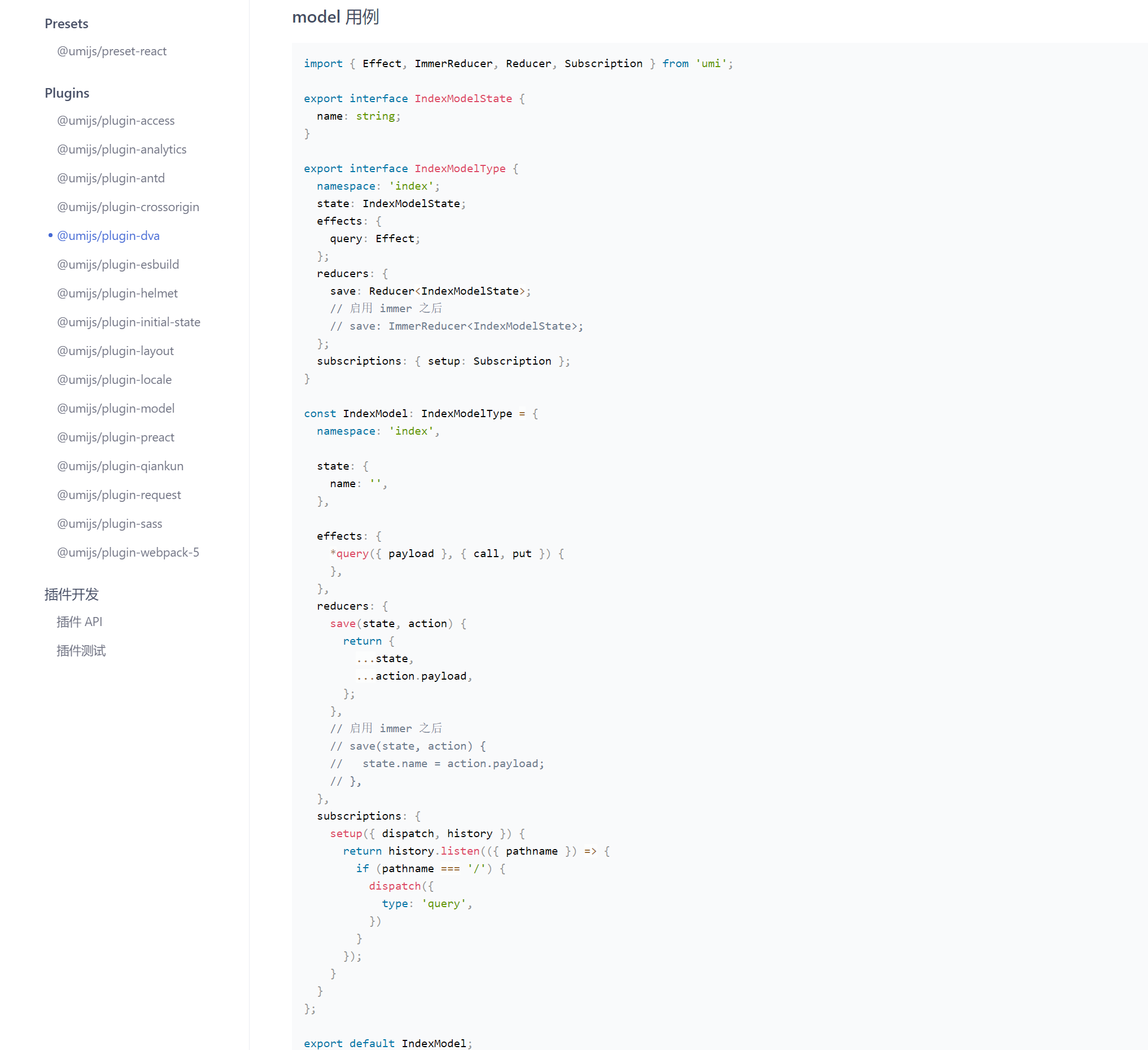Click the 'const IndexModel: IndexModelType' line
This screenshot has height=1050, width=1148.
click(x=421, y=413)
